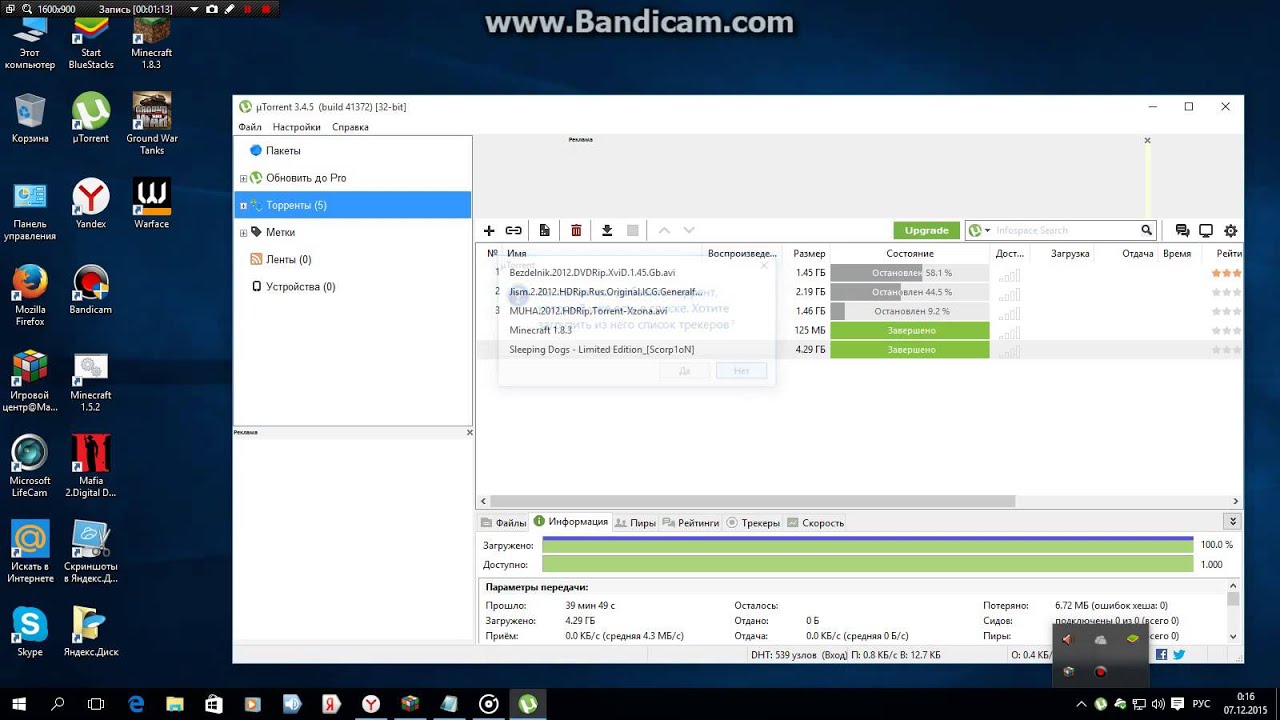Viewport: 1280px width, 720px height.
Task: Click the Start Torrent download arrow icon
Action: (x=607, y=231)
